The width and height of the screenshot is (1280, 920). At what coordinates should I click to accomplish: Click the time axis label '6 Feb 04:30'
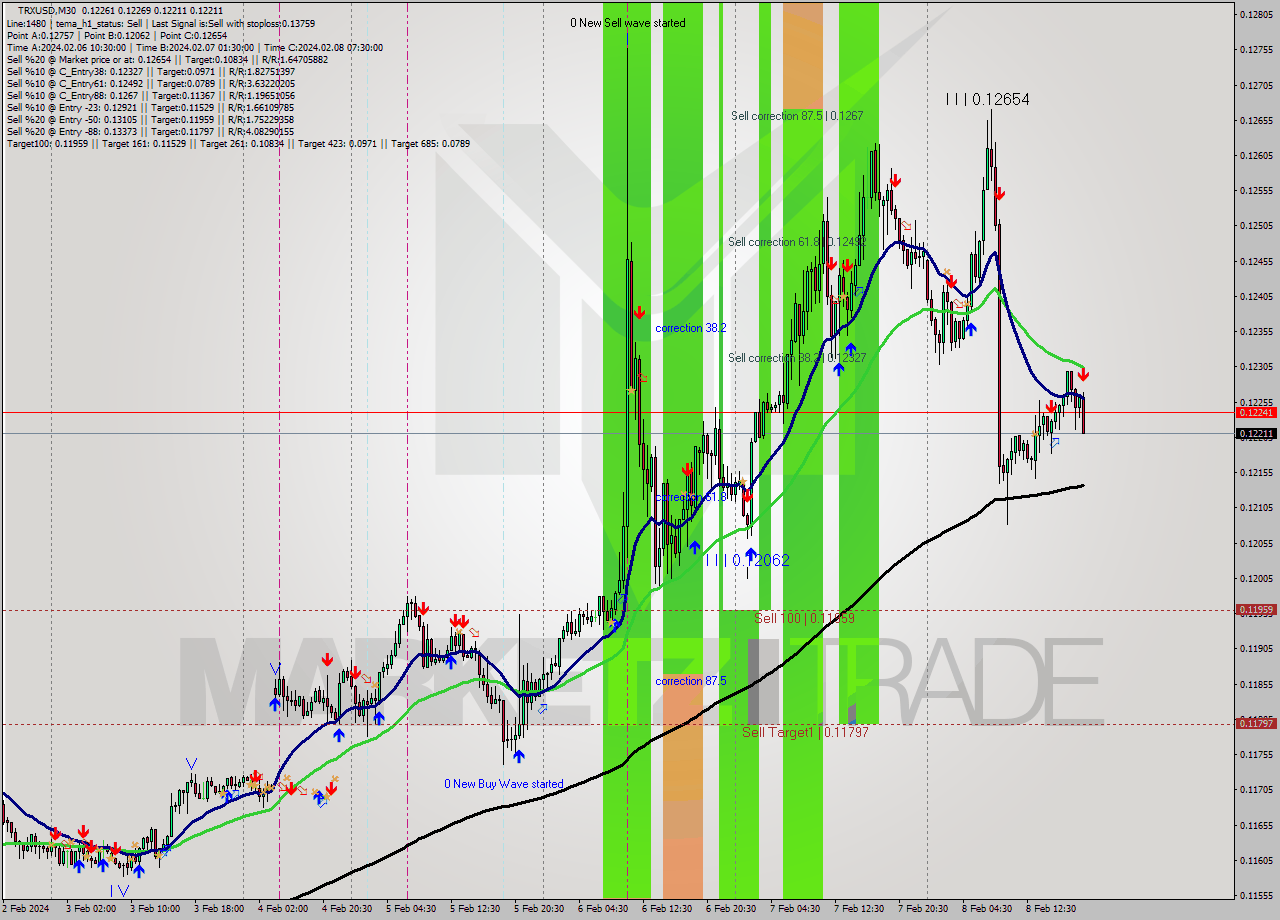pos(603,909)
